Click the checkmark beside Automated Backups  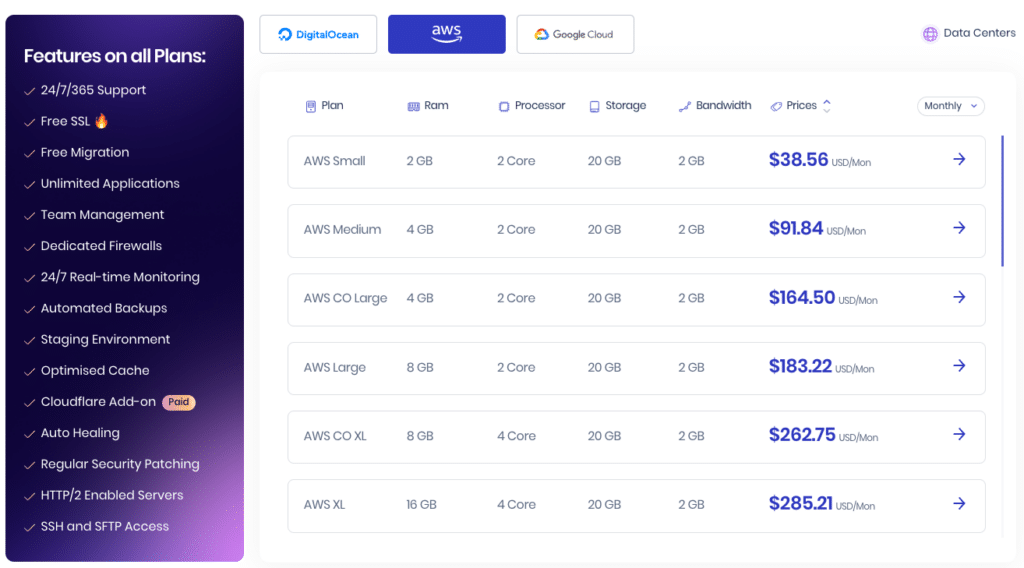[x=29, y=309]
